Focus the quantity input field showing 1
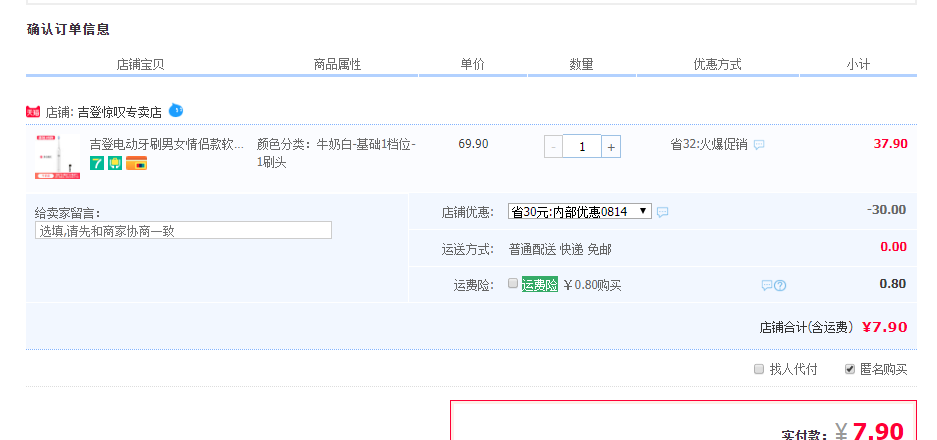The height and width of the screenshot is (440, 937). (582, 146)
